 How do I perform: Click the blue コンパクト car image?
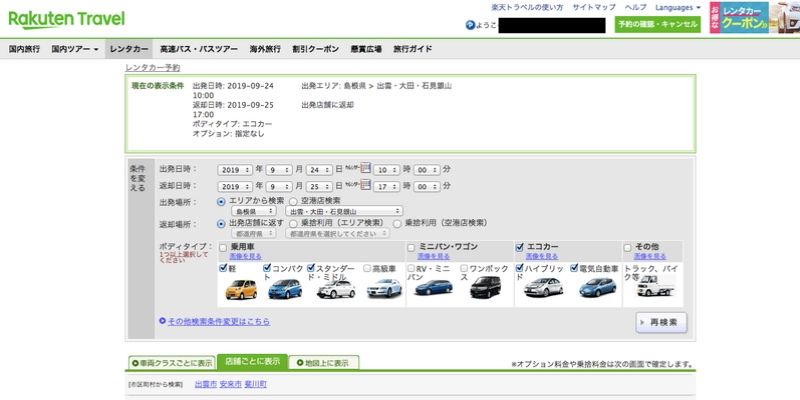285,289
